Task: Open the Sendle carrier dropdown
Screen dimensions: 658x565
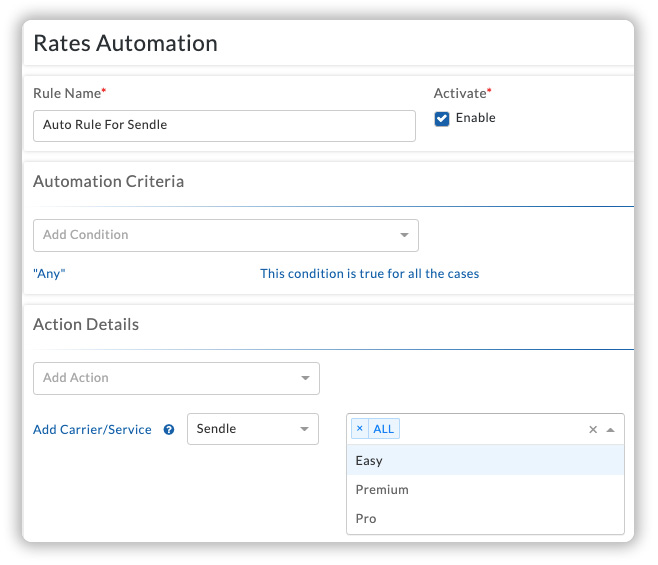Action: tap(253, 429)
